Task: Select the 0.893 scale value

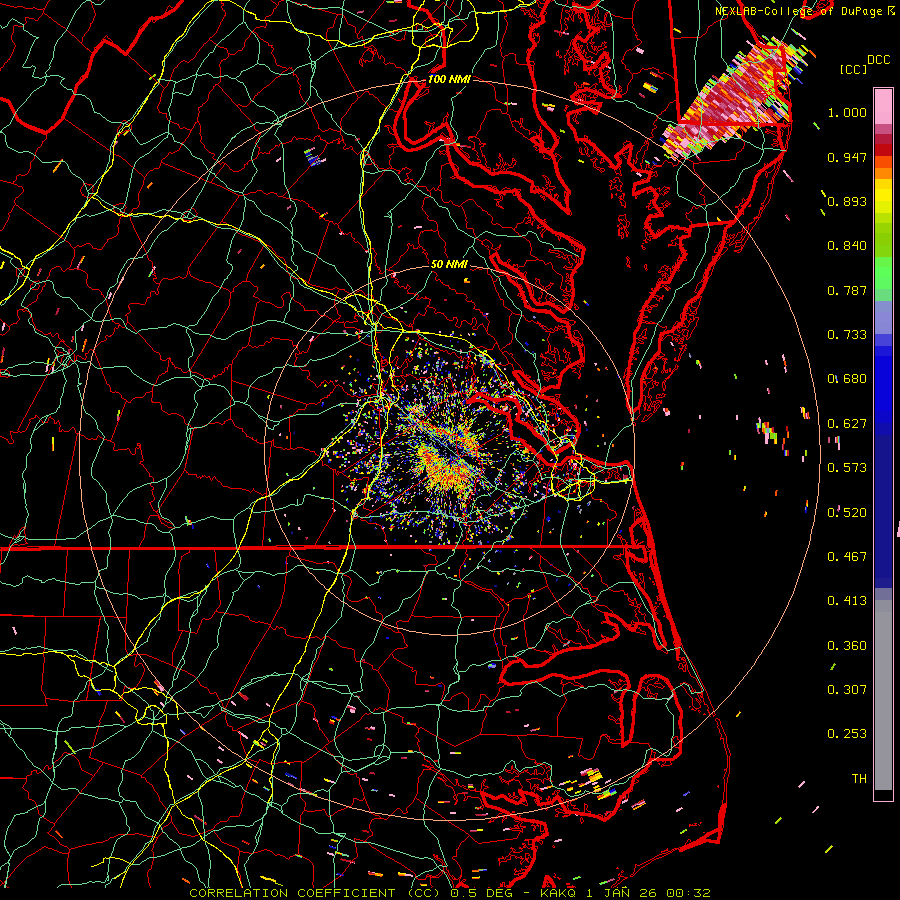Action: tap(847, 201)
